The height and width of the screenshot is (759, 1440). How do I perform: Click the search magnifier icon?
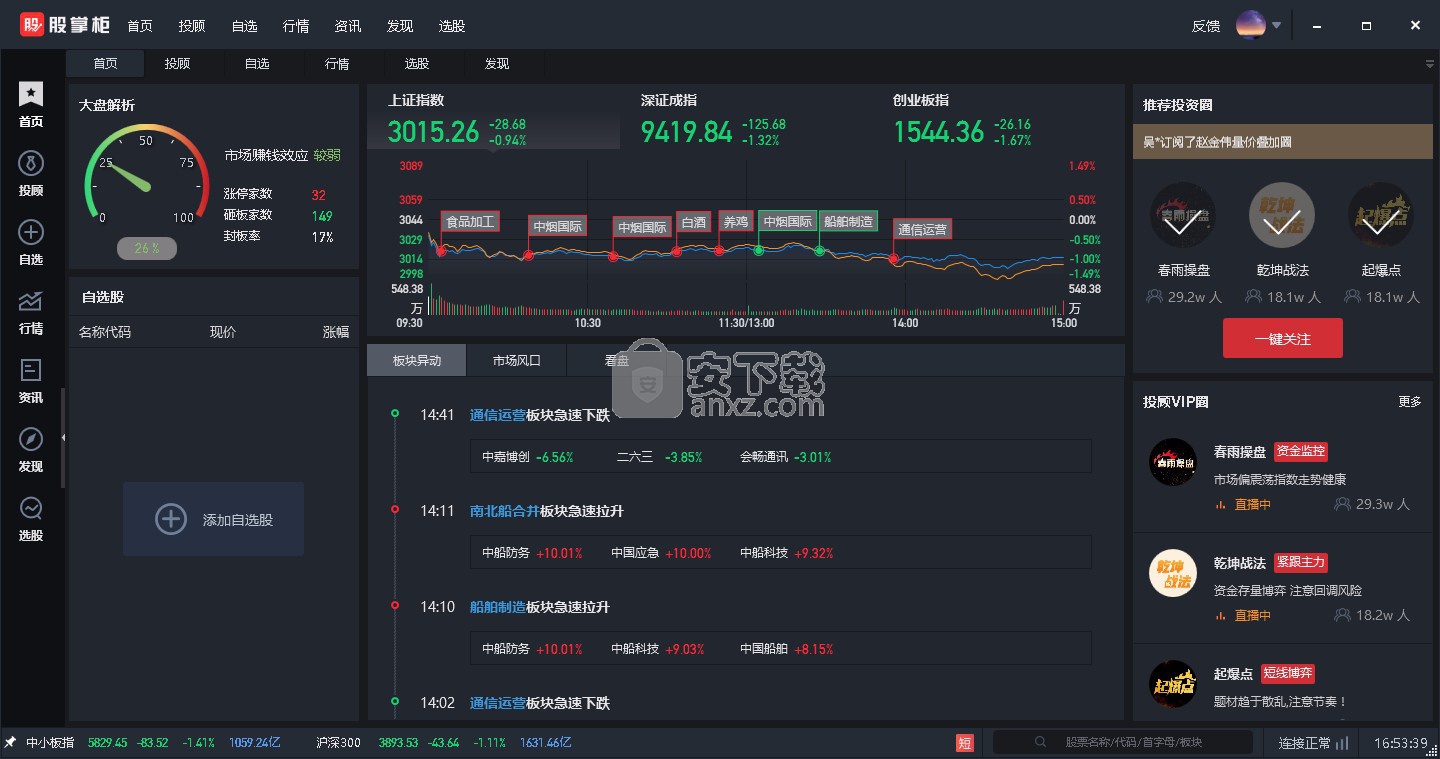click(x=1041, y=742)
